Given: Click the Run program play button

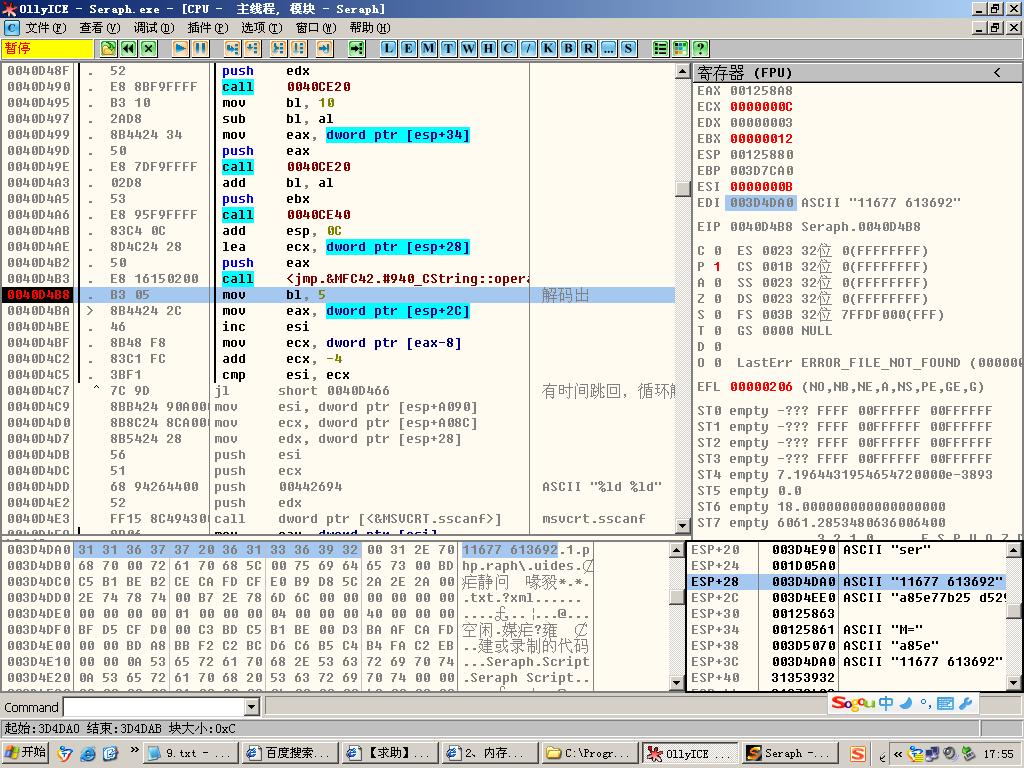Looking at the screenshot, I should 181,48.
